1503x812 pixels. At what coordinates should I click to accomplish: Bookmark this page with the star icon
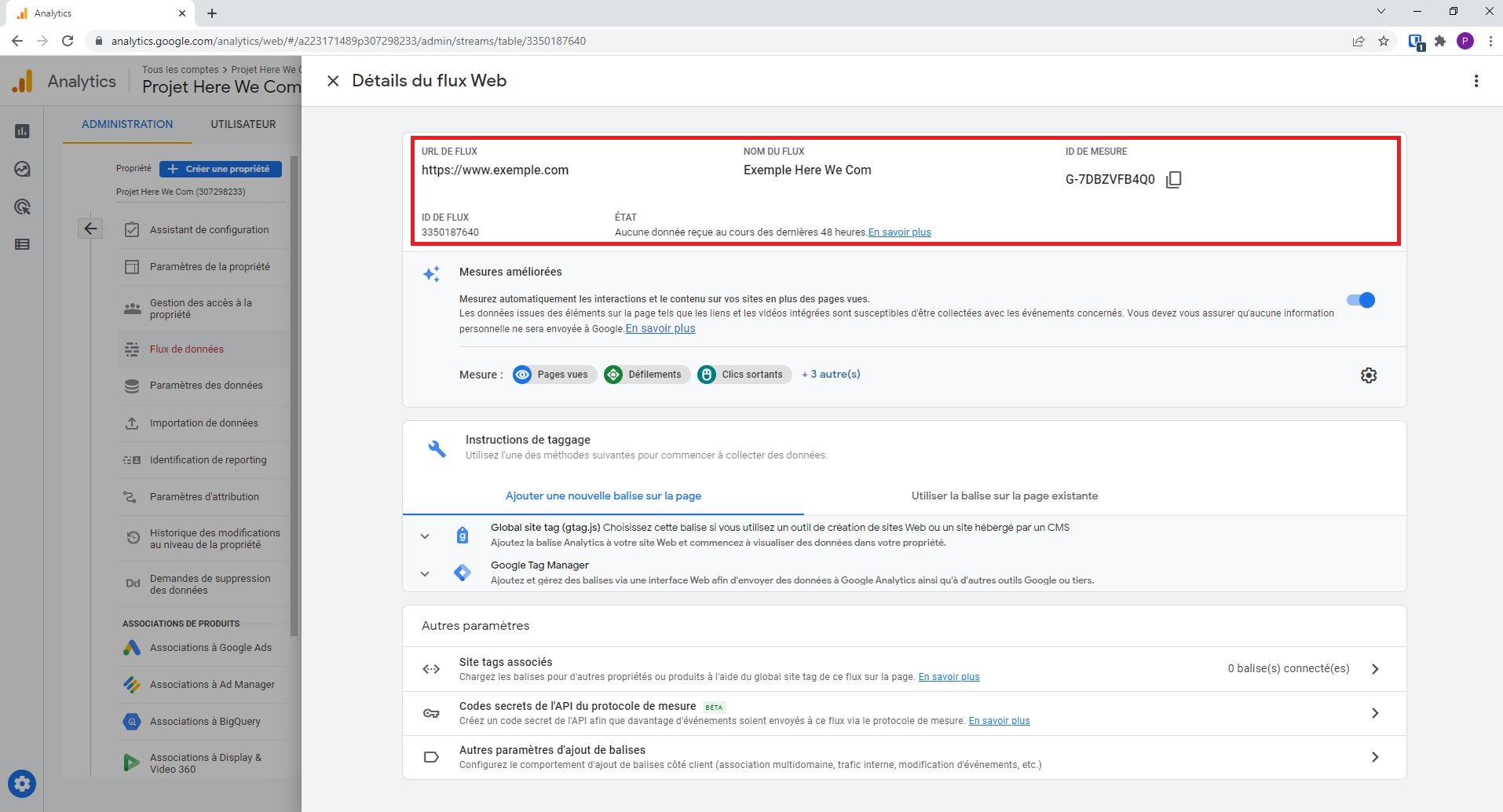point(1384,41)
